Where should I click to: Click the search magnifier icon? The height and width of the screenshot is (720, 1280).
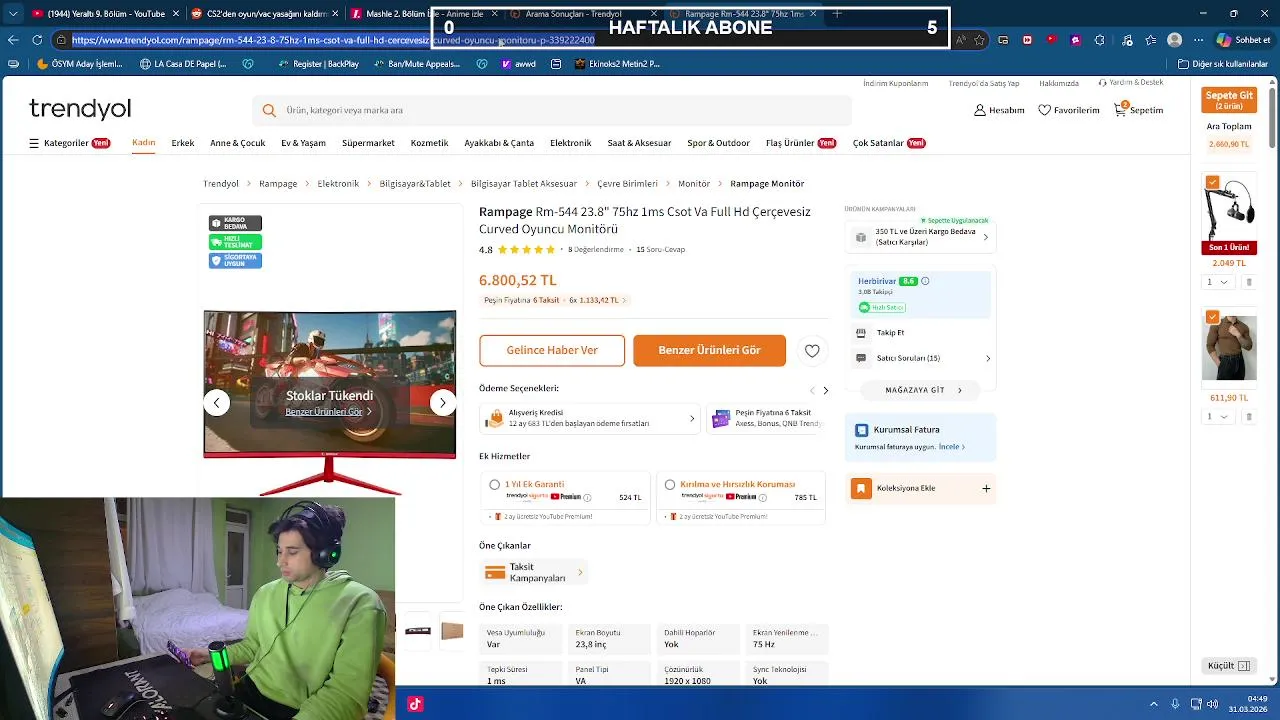[269, 110]
